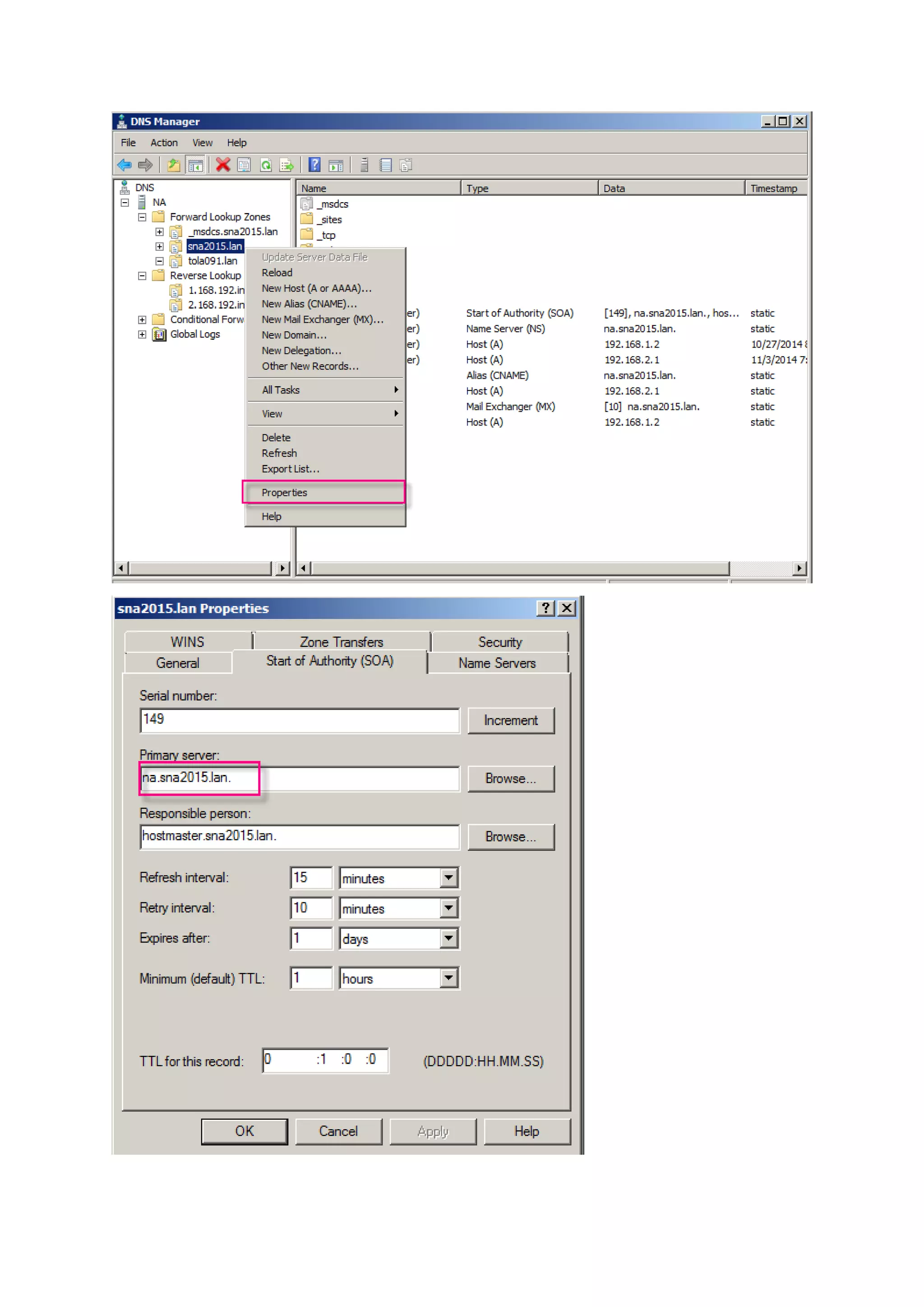Click the blue Back arrow toolbar icon
Viewport: 924px width, 1307px height.
124,165
